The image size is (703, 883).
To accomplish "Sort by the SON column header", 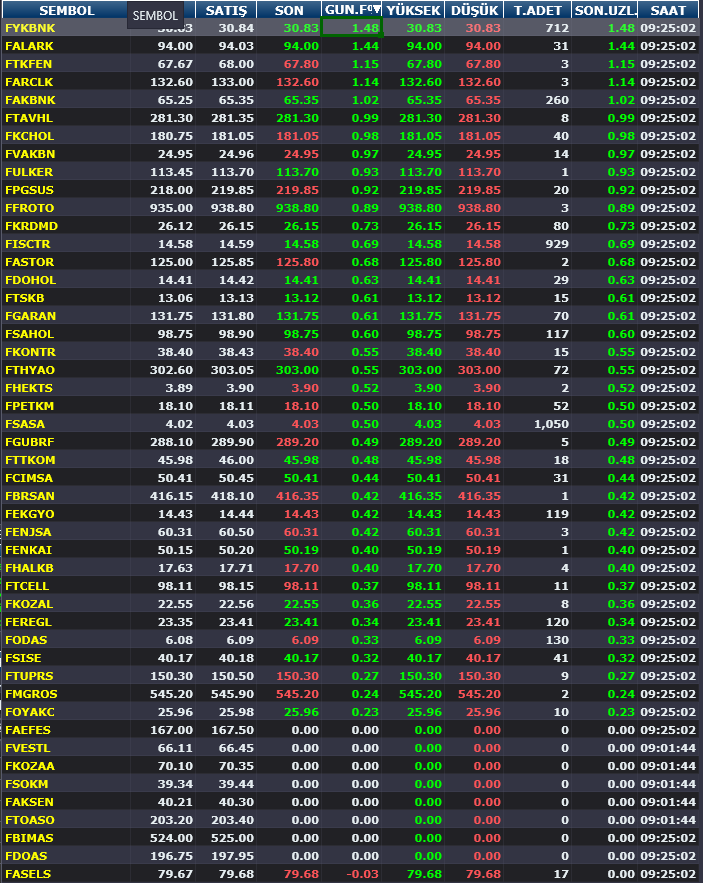I will tap(289, 10).
